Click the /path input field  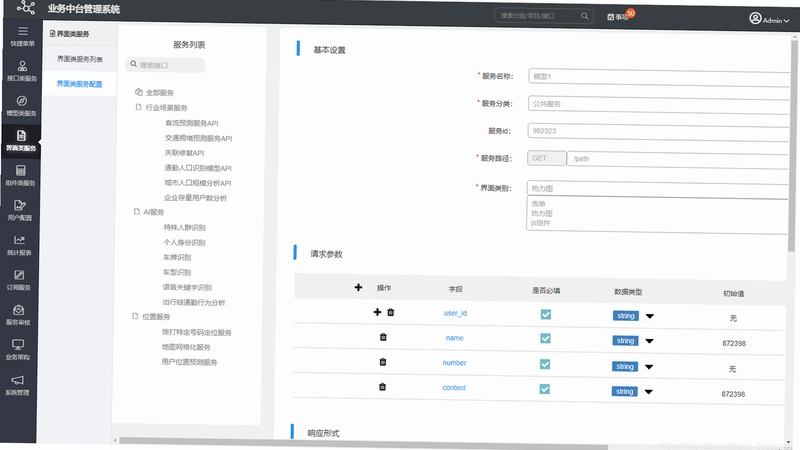(679, 159)
